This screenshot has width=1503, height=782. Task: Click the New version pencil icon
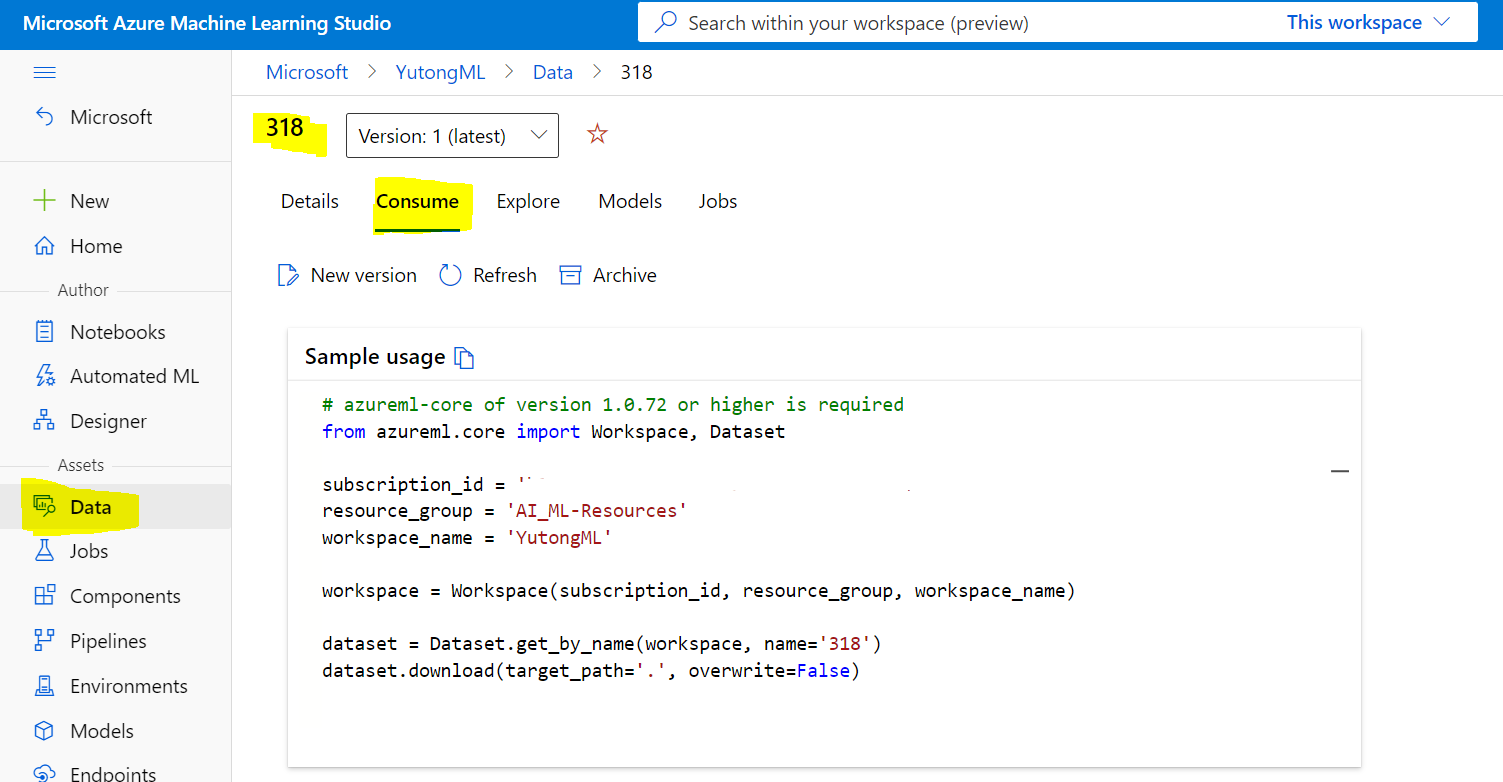click(x=288, y=275)
